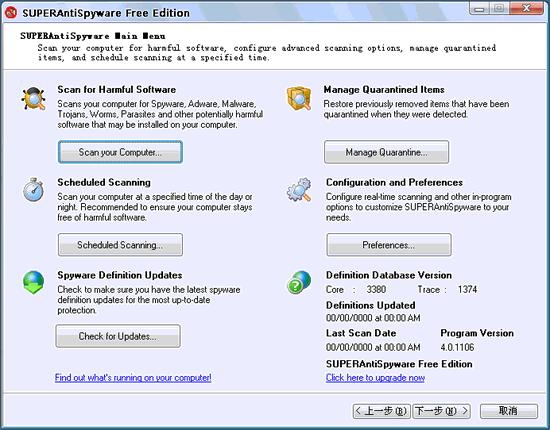Select Core version value 3380

click(376, 289)
